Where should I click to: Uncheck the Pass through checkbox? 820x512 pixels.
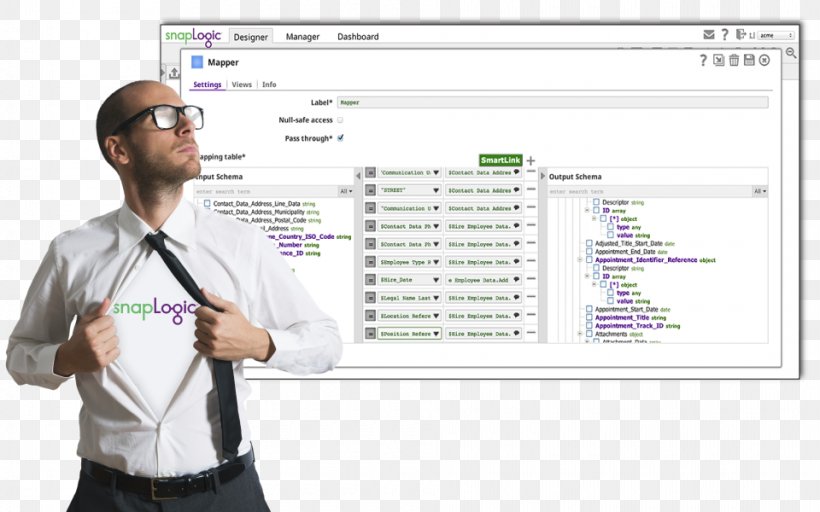point(340,138)
